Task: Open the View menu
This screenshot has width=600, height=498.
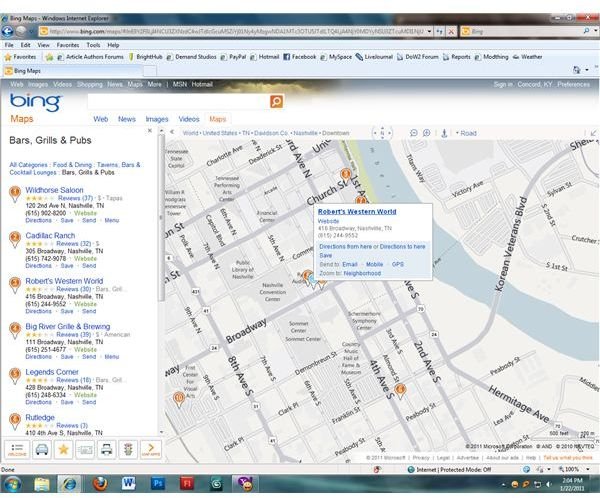Action: click(x=43, y=45)
